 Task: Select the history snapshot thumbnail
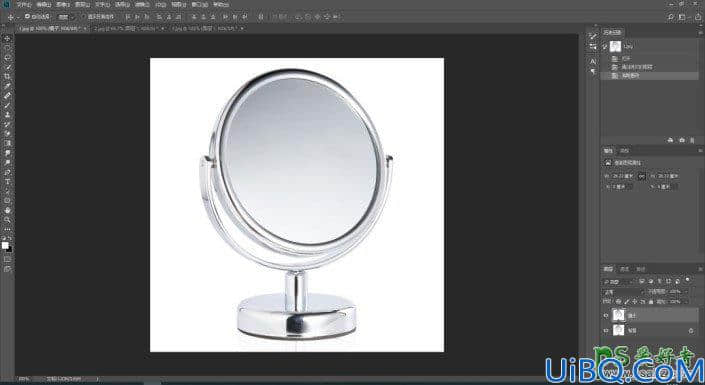tap(616, 46)
